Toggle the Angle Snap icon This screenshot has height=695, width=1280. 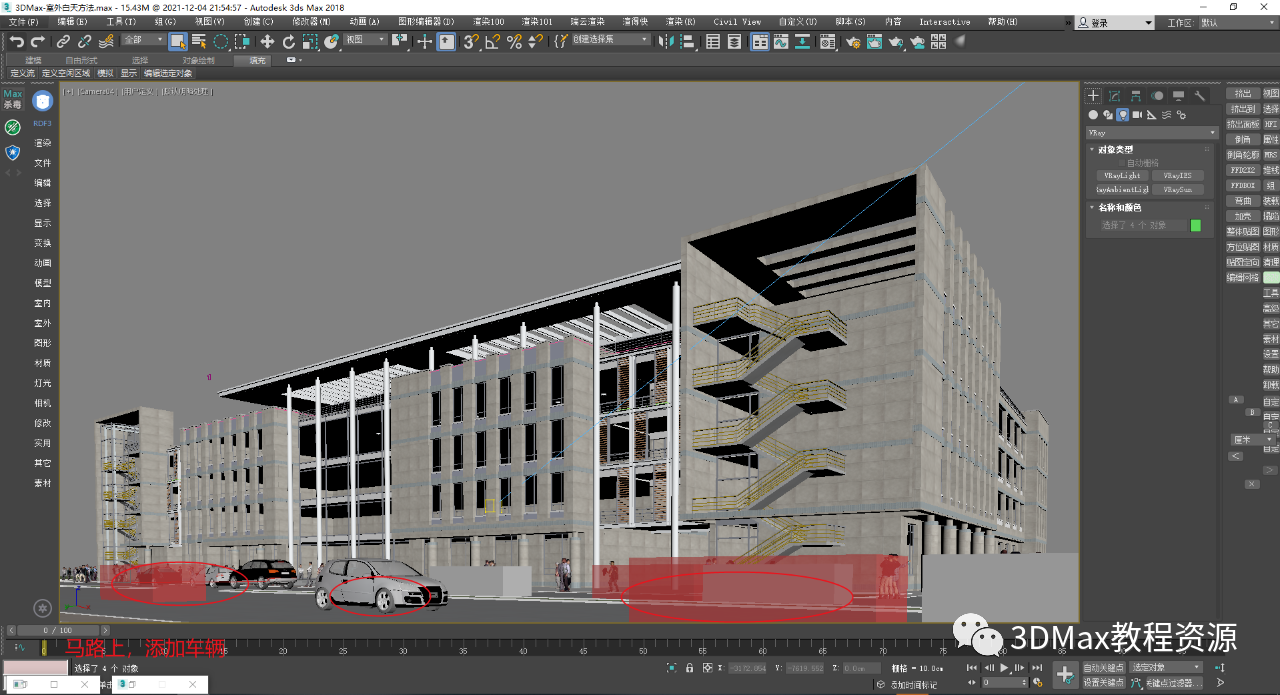click(493, 41)
